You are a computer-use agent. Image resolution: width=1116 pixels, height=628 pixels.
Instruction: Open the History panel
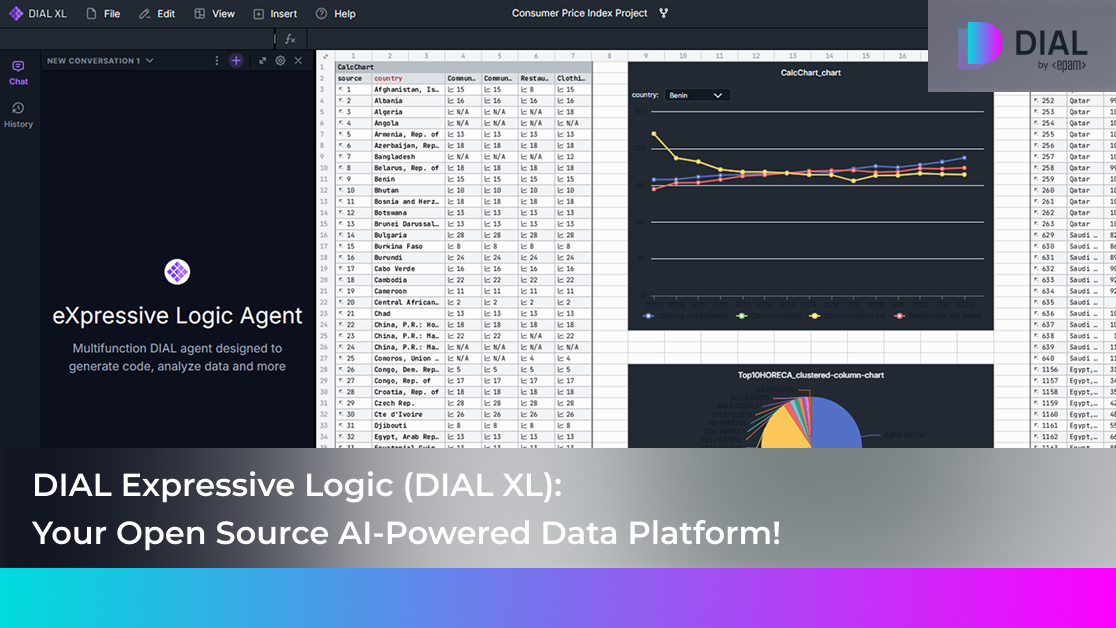click(x=19, y=115)
